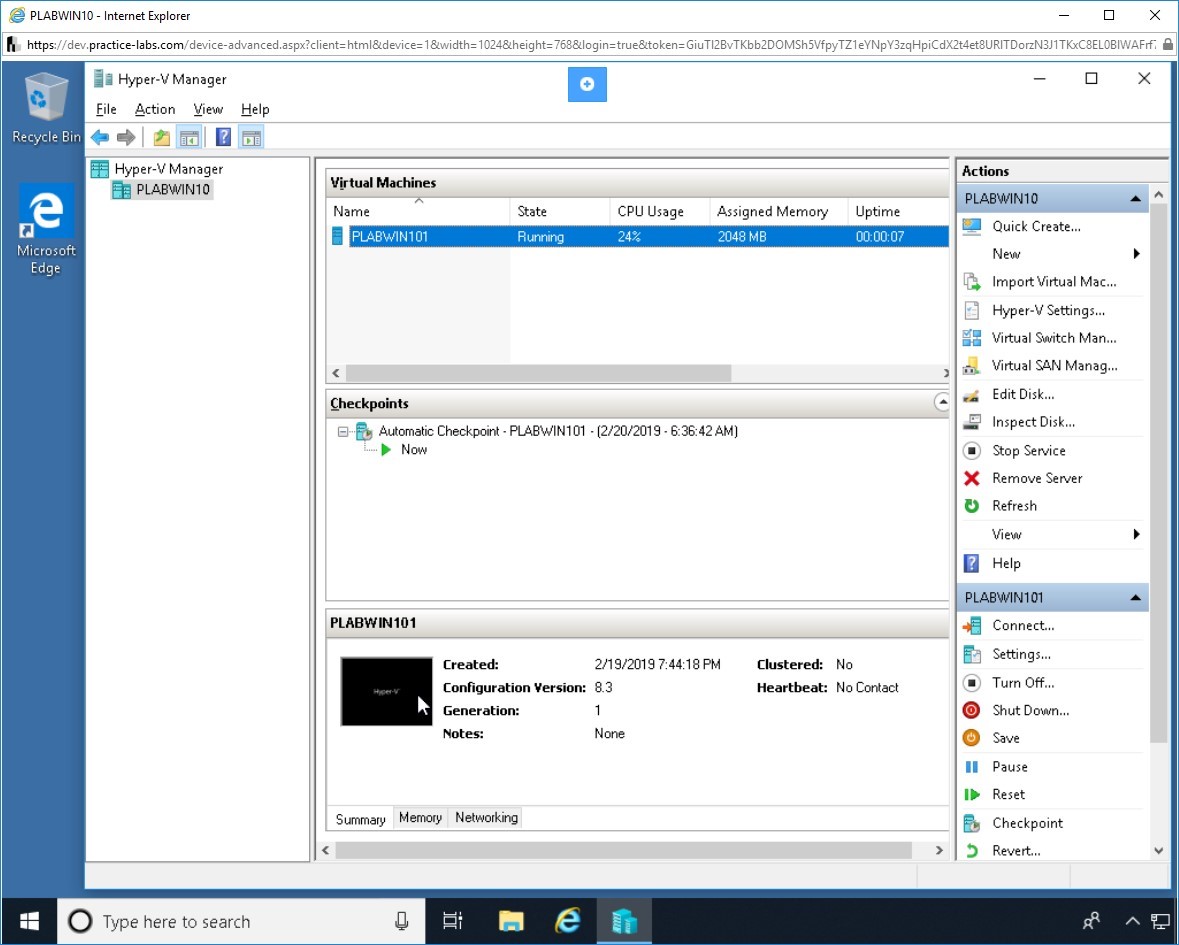Viewport: 1179px width, 945px height.
Task: Collapse the Automatic Checkpoint tree node
Action: pyautogui.click(x=343, y=432)
